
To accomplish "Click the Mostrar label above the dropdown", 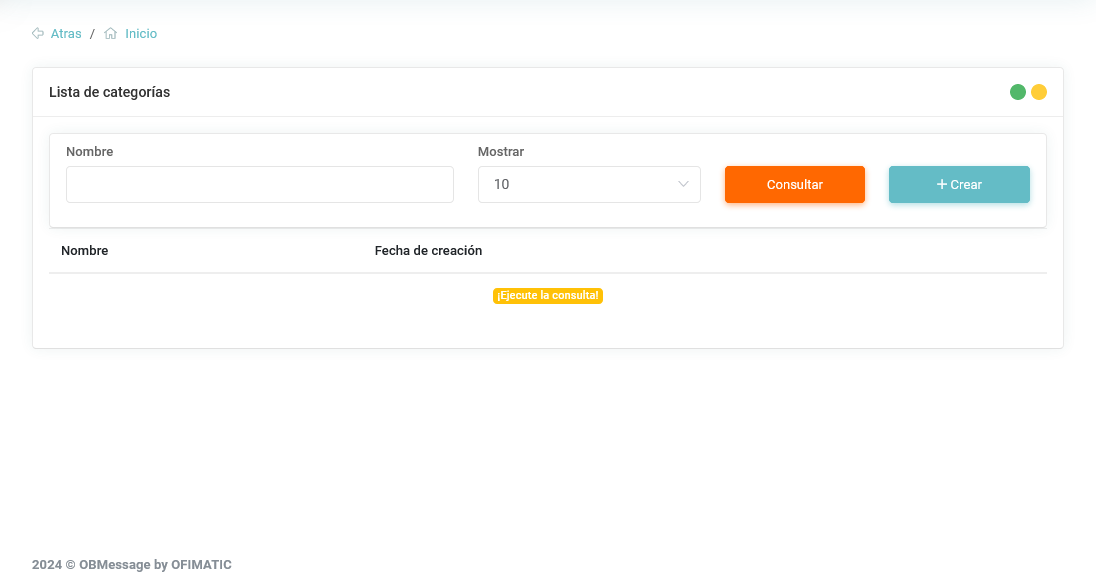I will (x=501, y=152).
